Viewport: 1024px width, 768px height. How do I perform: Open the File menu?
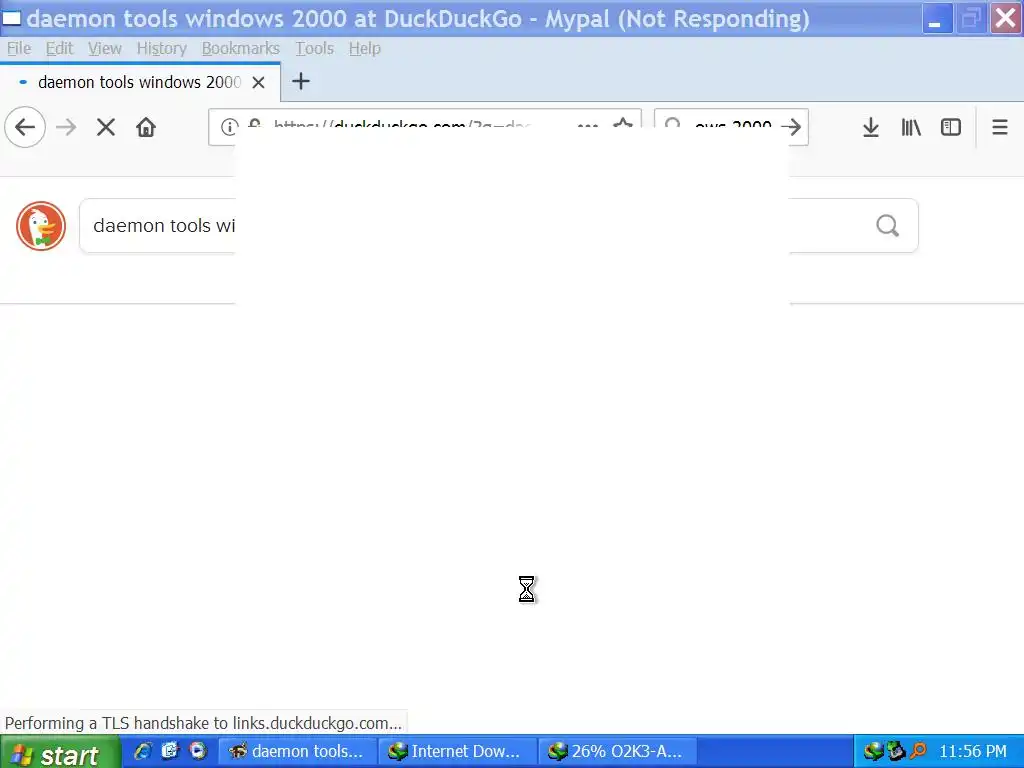(19, 48)
